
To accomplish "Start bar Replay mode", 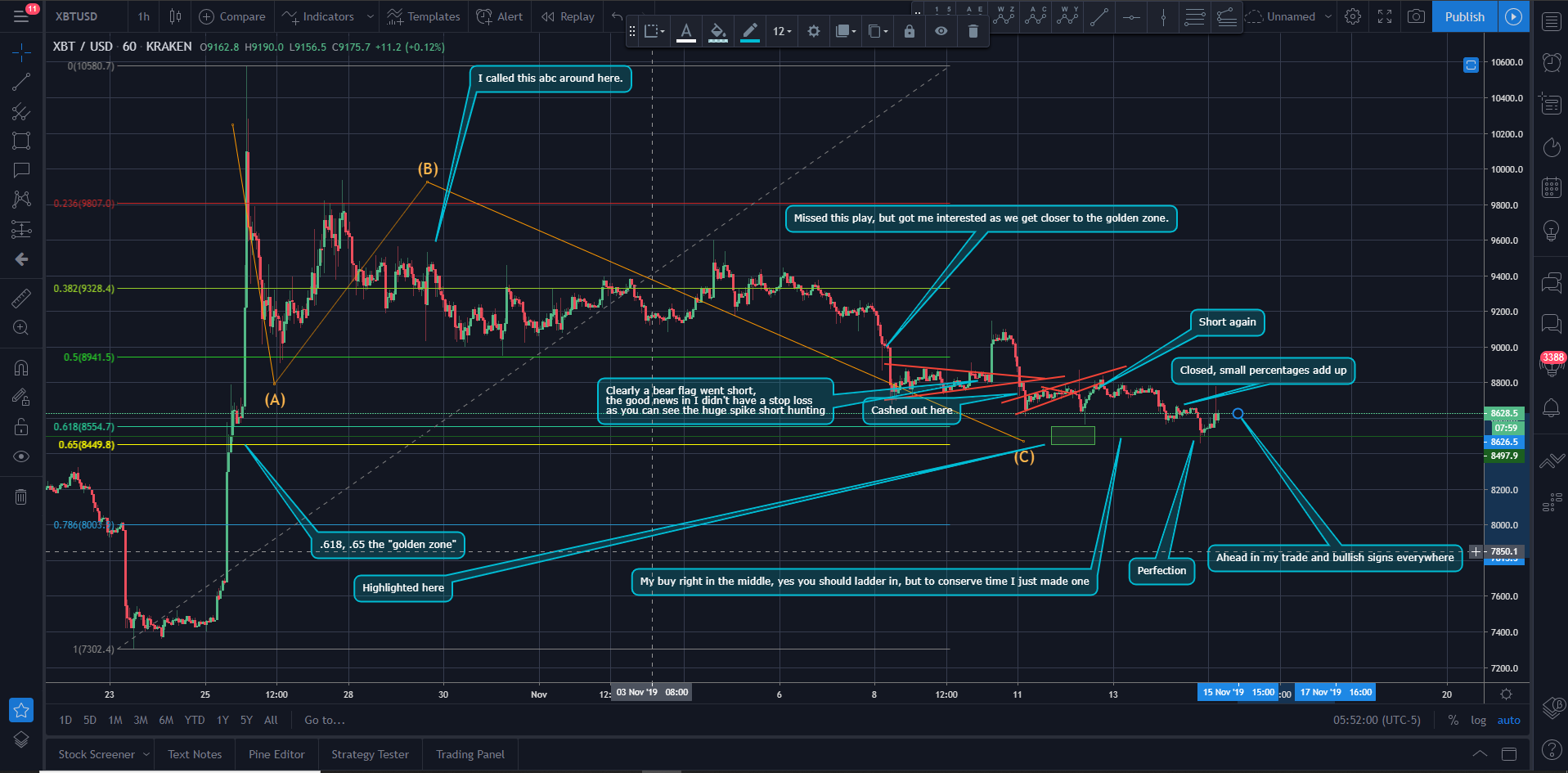I will (568, 16).
